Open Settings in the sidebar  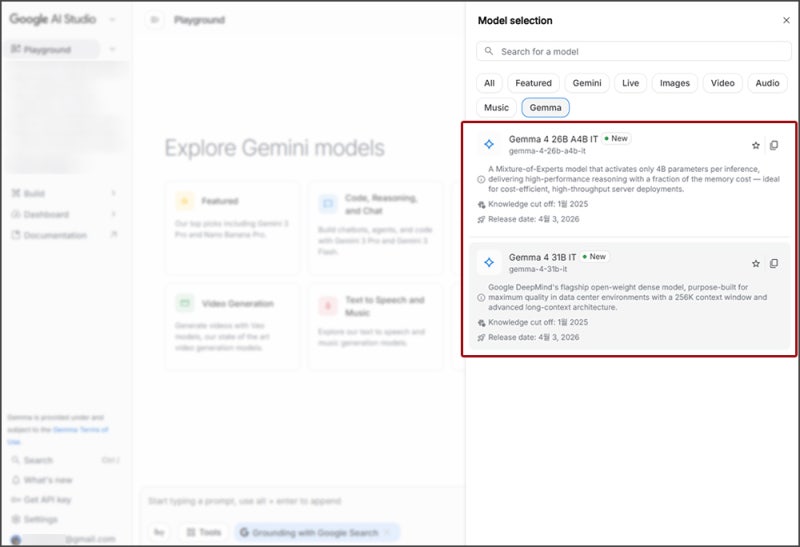(x=41, y=519)
